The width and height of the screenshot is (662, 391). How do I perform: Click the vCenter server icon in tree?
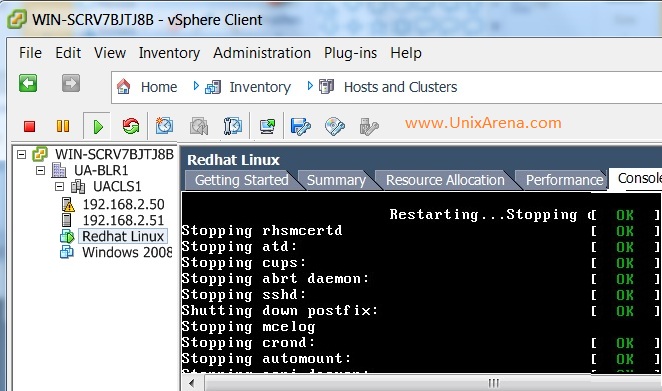(x=40, y=154)
